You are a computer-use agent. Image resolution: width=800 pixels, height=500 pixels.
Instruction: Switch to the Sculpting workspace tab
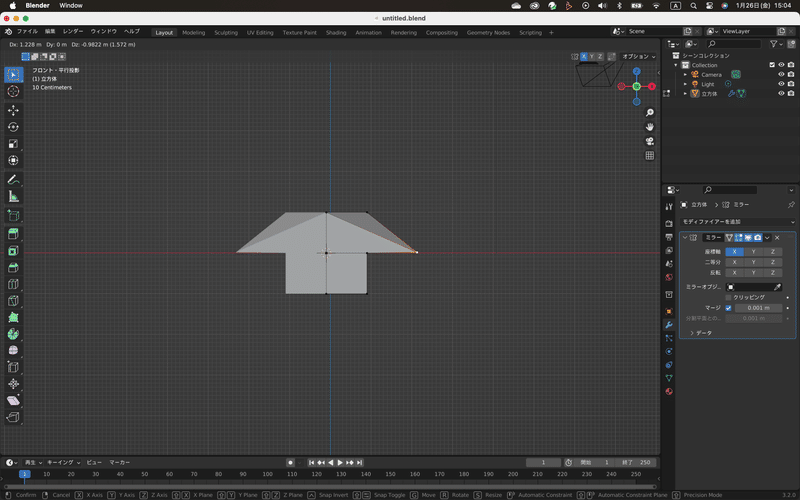226,33
